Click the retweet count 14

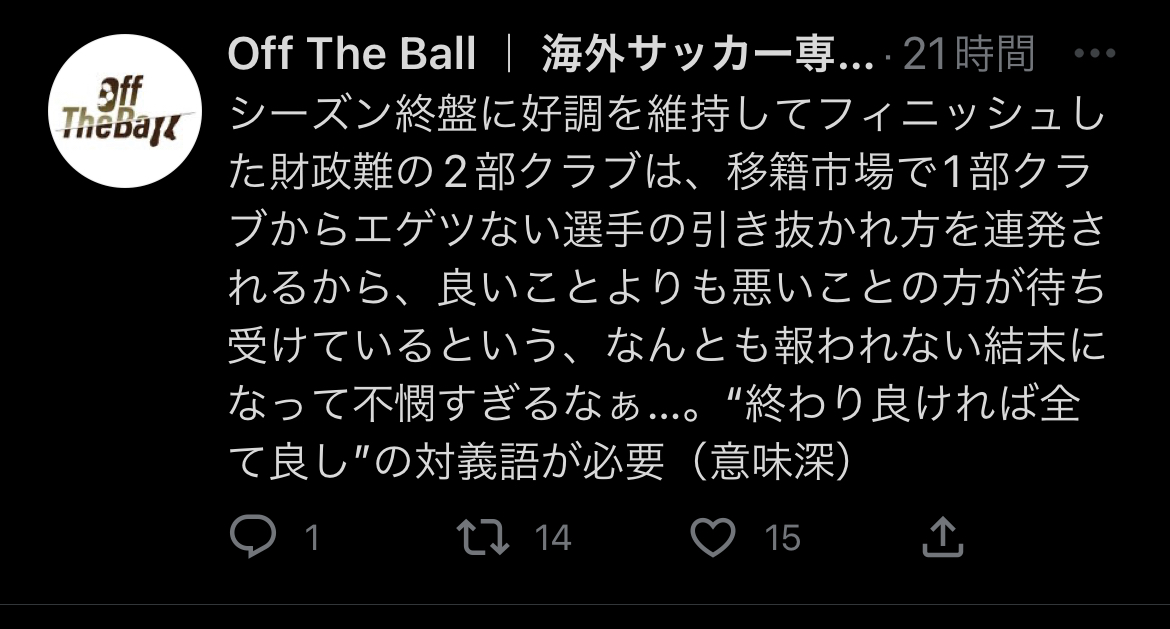[553, 538]
